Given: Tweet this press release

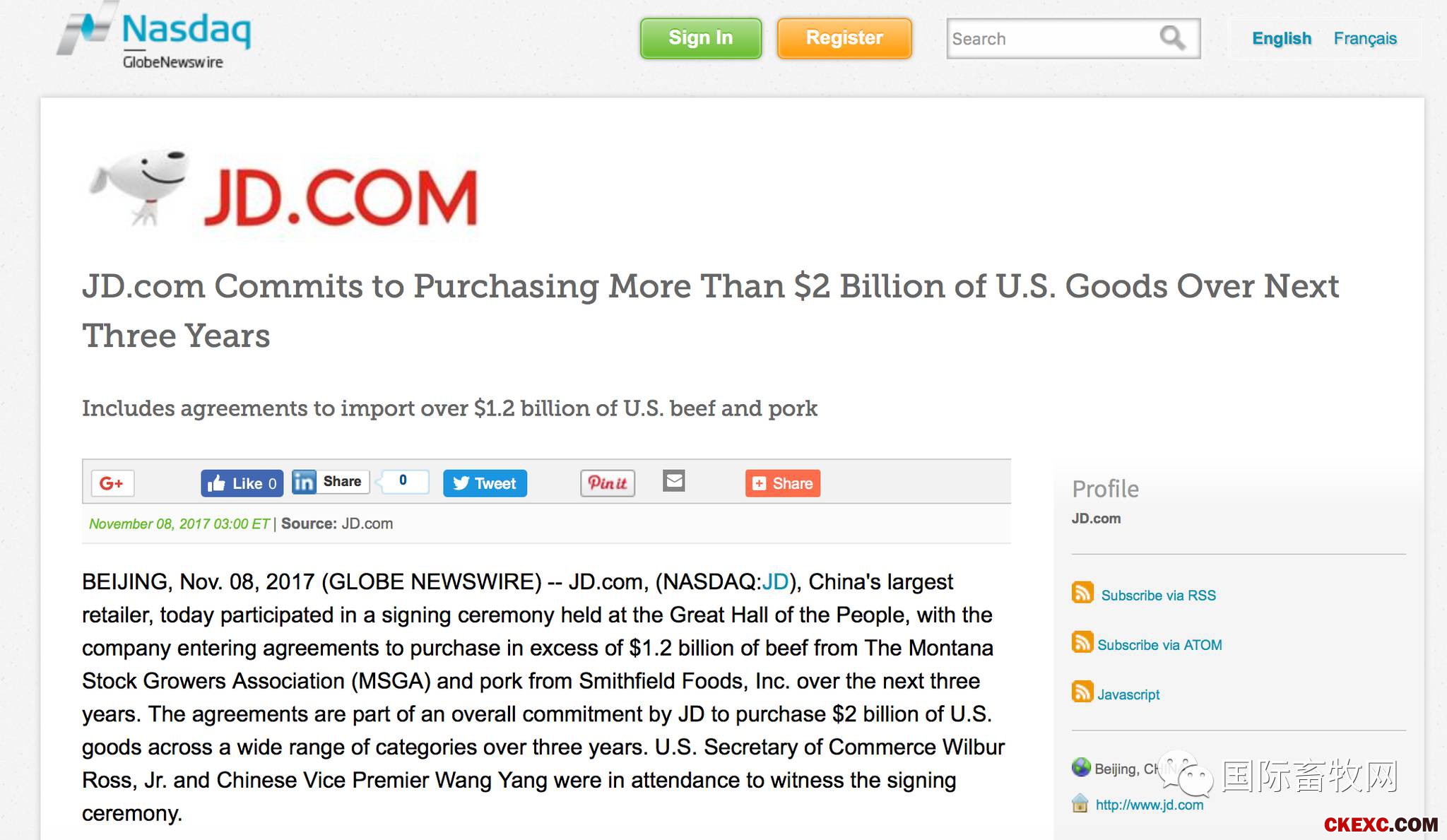Looking at the screenshot, I should [485, 483].
